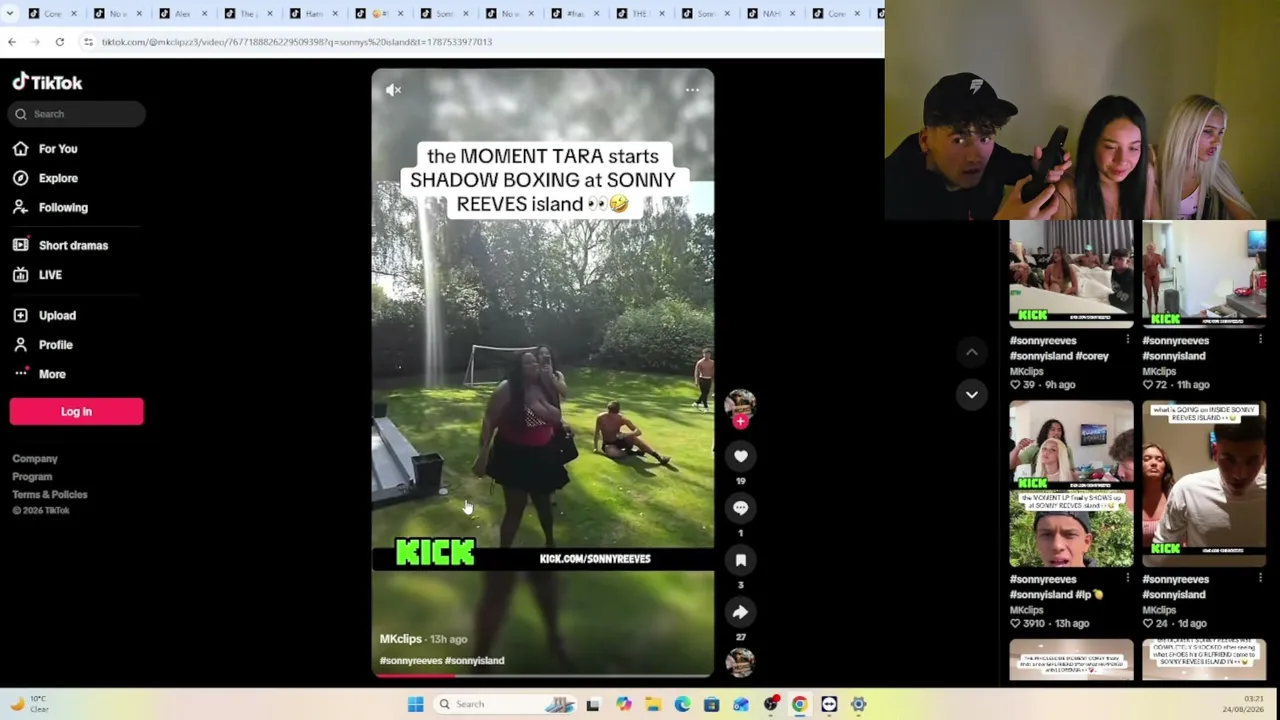Launch Microsoft Edge from the taskbar
Screen dimensions: 1280x720
pyautogui.click(x=682, y=704)
